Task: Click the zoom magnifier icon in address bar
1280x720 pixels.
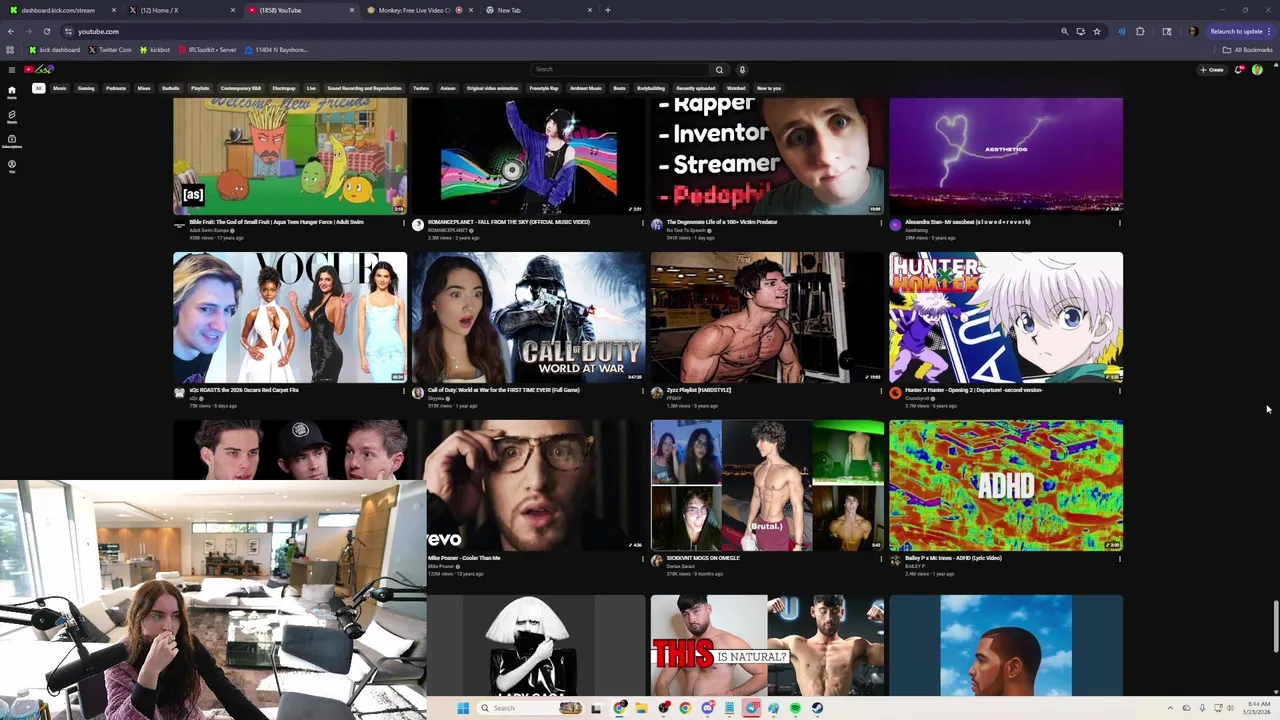Action: click(1064, 31)
